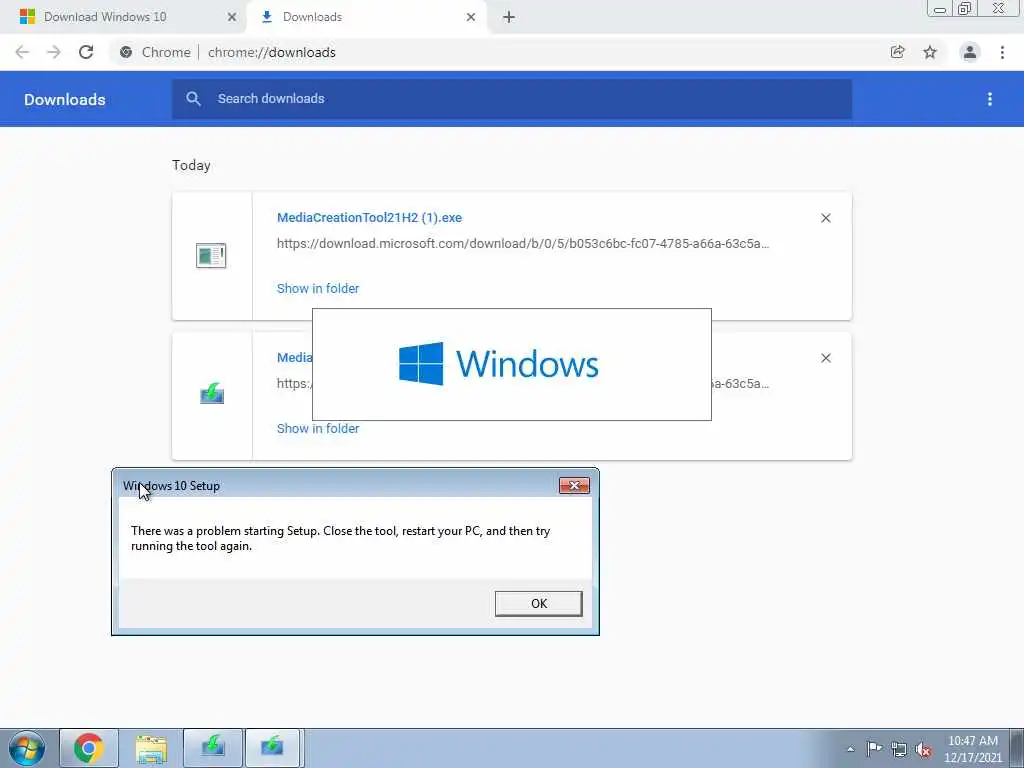Screen dimensions: 1024x768
Task: Click the muted volume tray icon
Action: [x=923, y=749]
